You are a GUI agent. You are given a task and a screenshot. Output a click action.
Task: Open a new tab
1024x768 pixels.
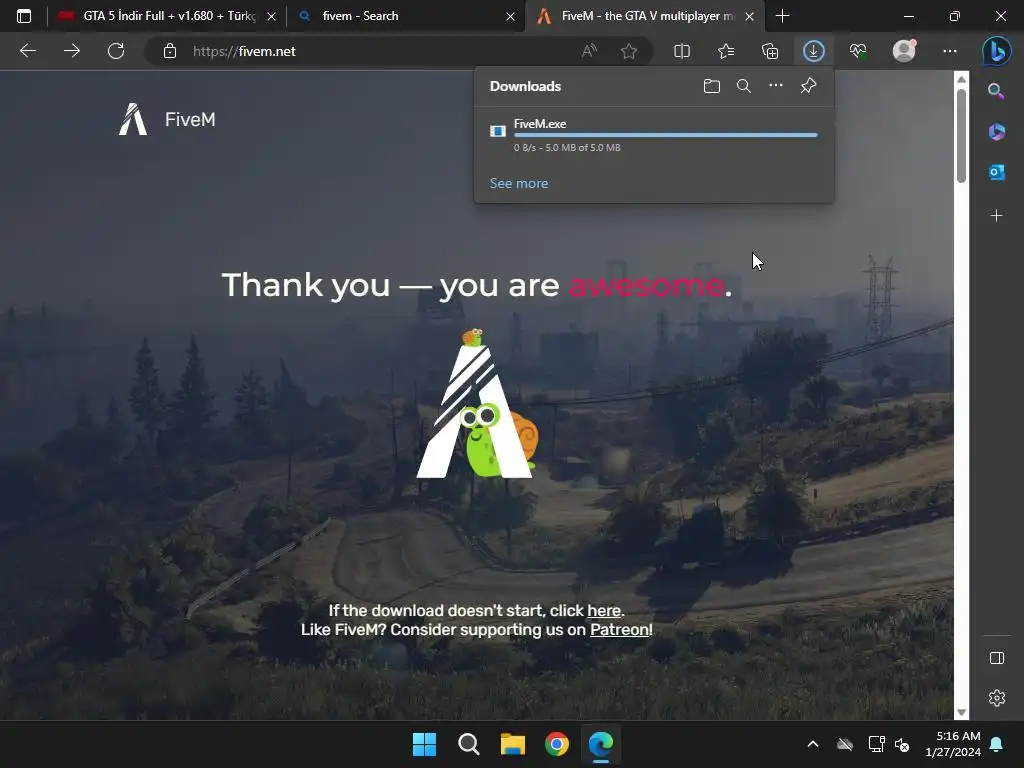pos(782,16)
